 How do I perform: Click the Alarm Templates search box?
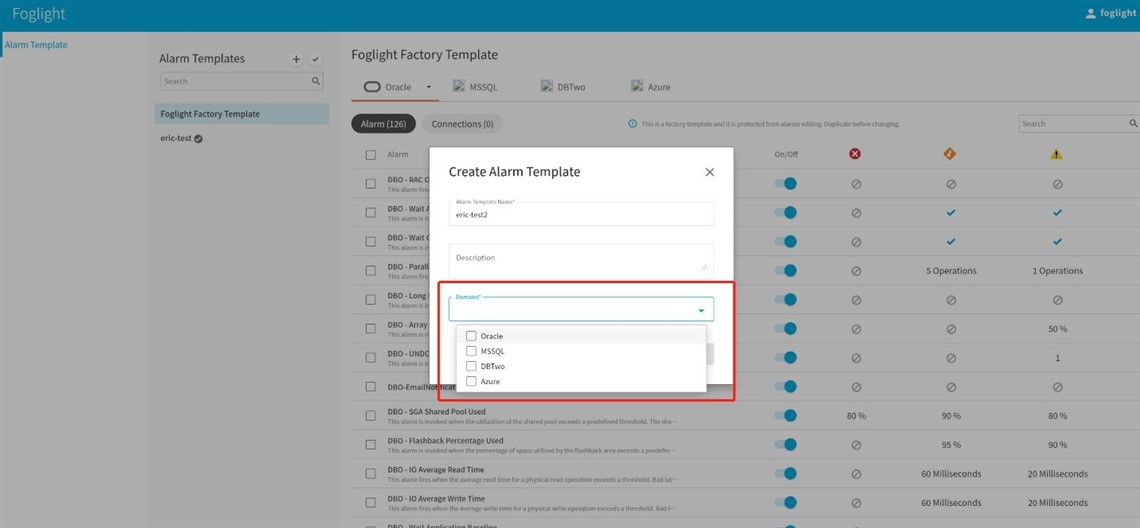tap(241, 81)
